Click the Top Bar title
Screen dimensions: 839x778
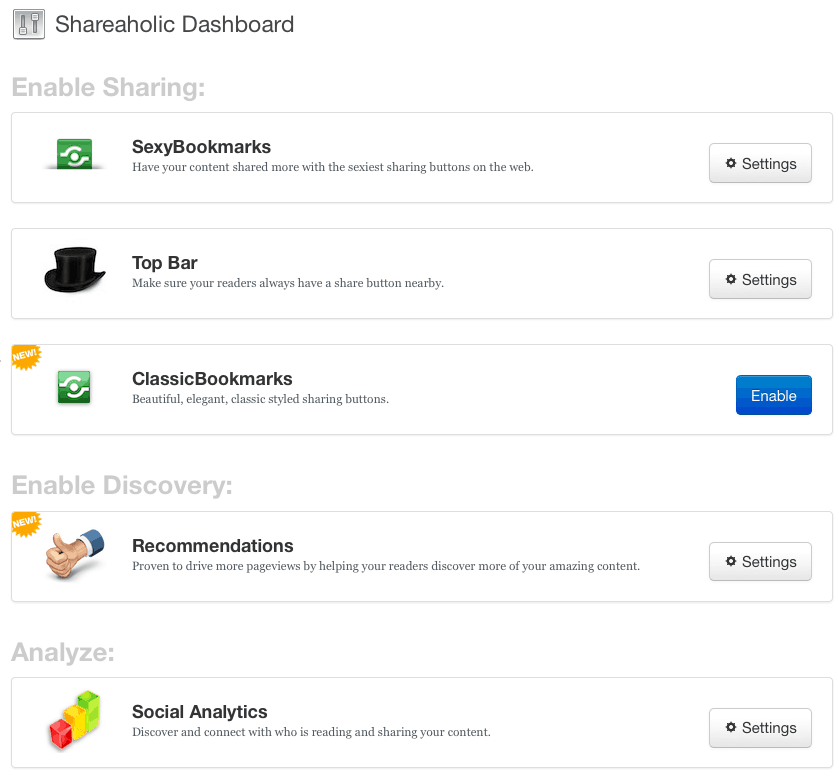tap(165, 263)
